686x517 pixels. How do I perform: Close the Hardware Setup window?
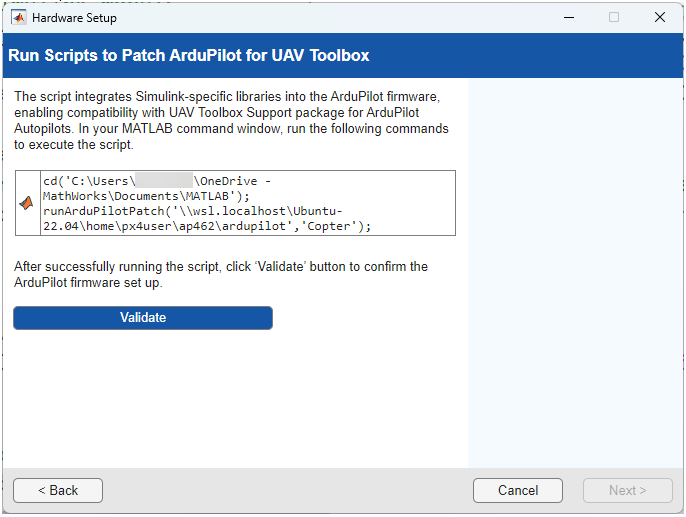660,17
